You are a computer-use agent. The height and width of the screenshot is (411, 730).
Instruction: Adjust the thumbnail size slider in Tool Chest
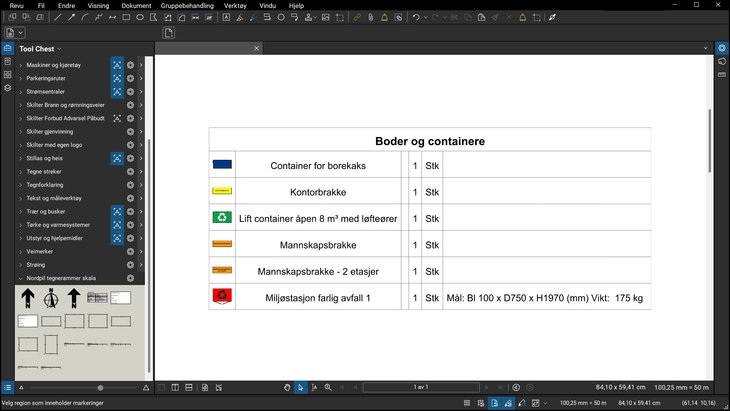(100, 387)
